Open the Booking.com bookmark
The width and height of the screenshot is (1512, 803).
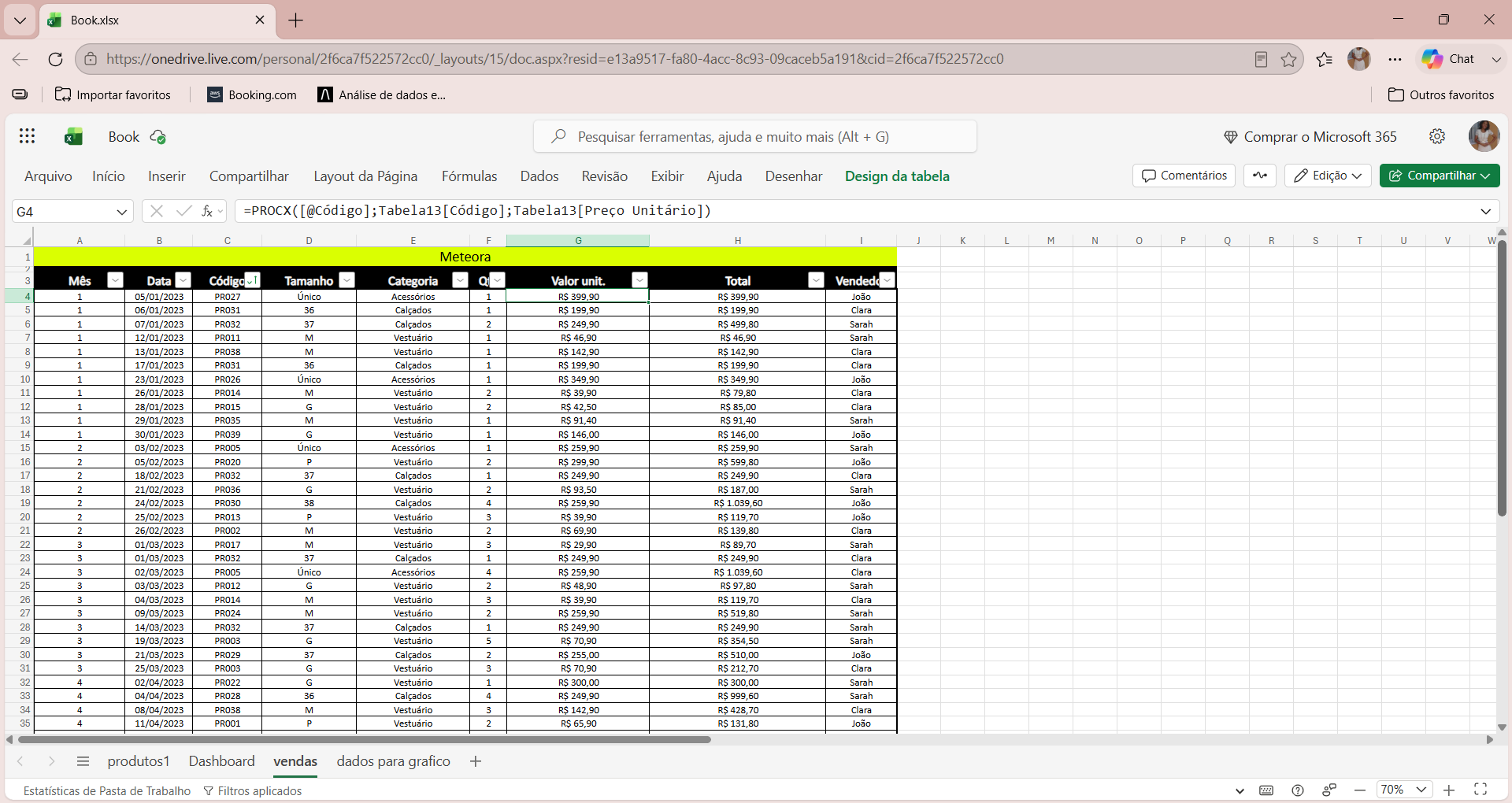click(x=252, y=94)
